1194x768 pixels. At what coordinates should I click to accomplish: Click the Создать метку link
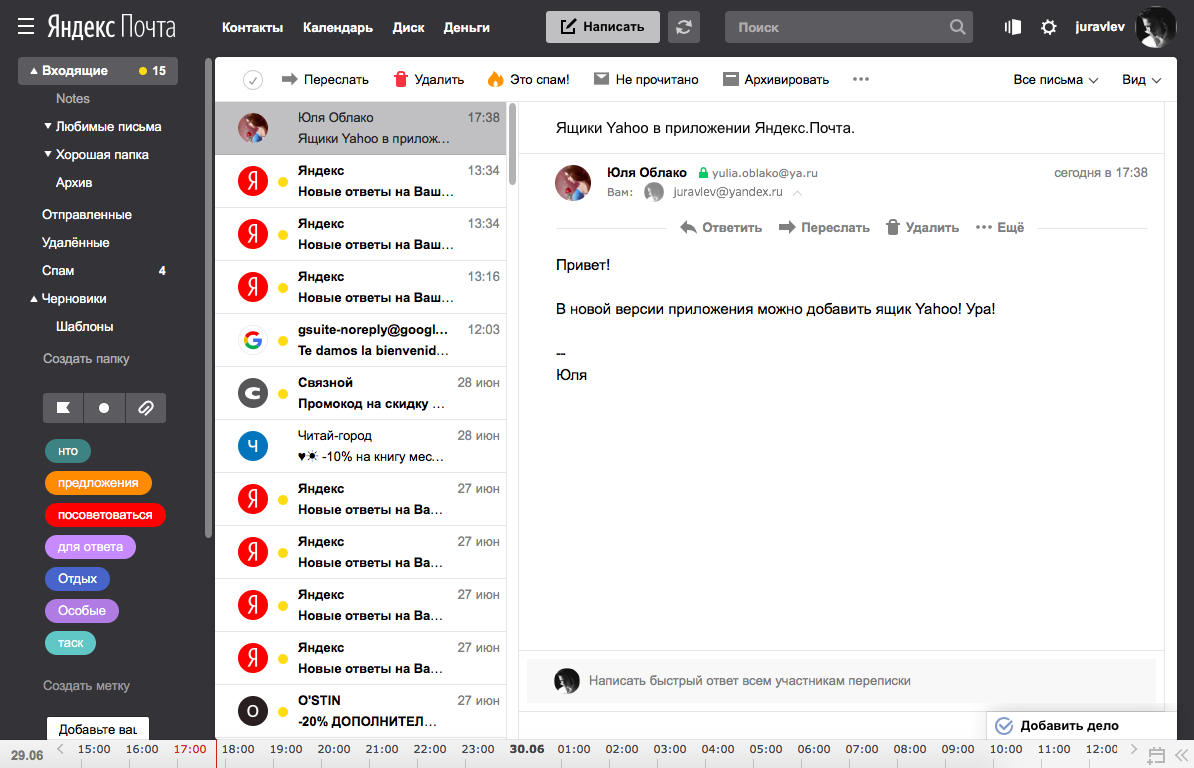point(86,686)
